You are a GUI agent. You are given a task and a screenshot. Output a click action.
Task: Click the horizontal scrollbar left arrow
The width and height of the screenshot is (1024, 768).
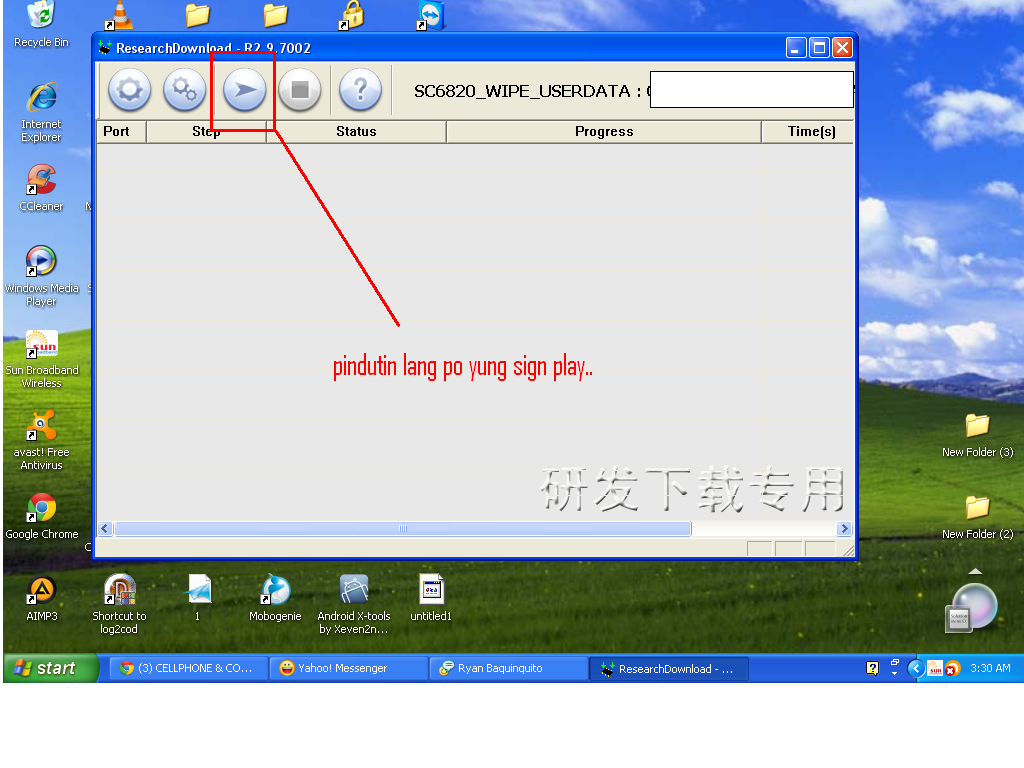[105, 529]
